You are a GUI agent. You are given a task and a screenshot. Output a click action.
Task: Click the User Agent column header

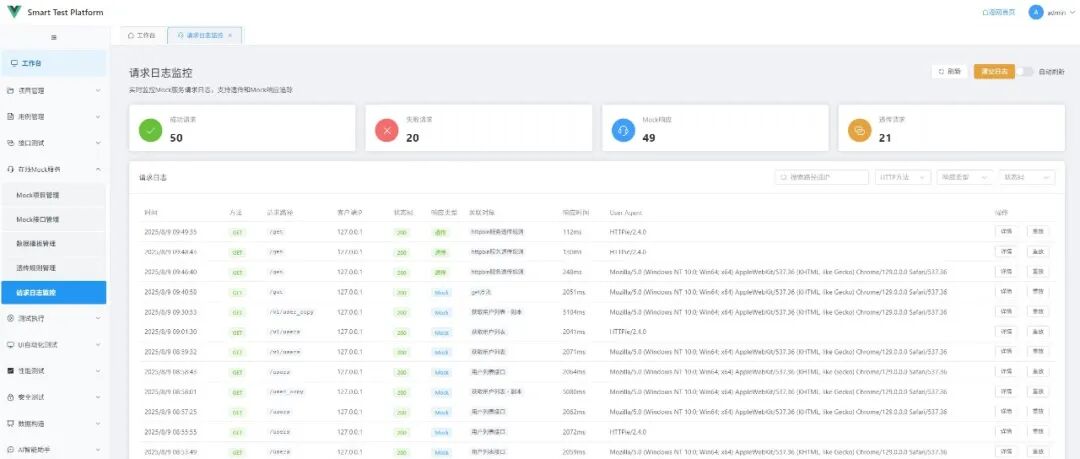coord(625,212)
